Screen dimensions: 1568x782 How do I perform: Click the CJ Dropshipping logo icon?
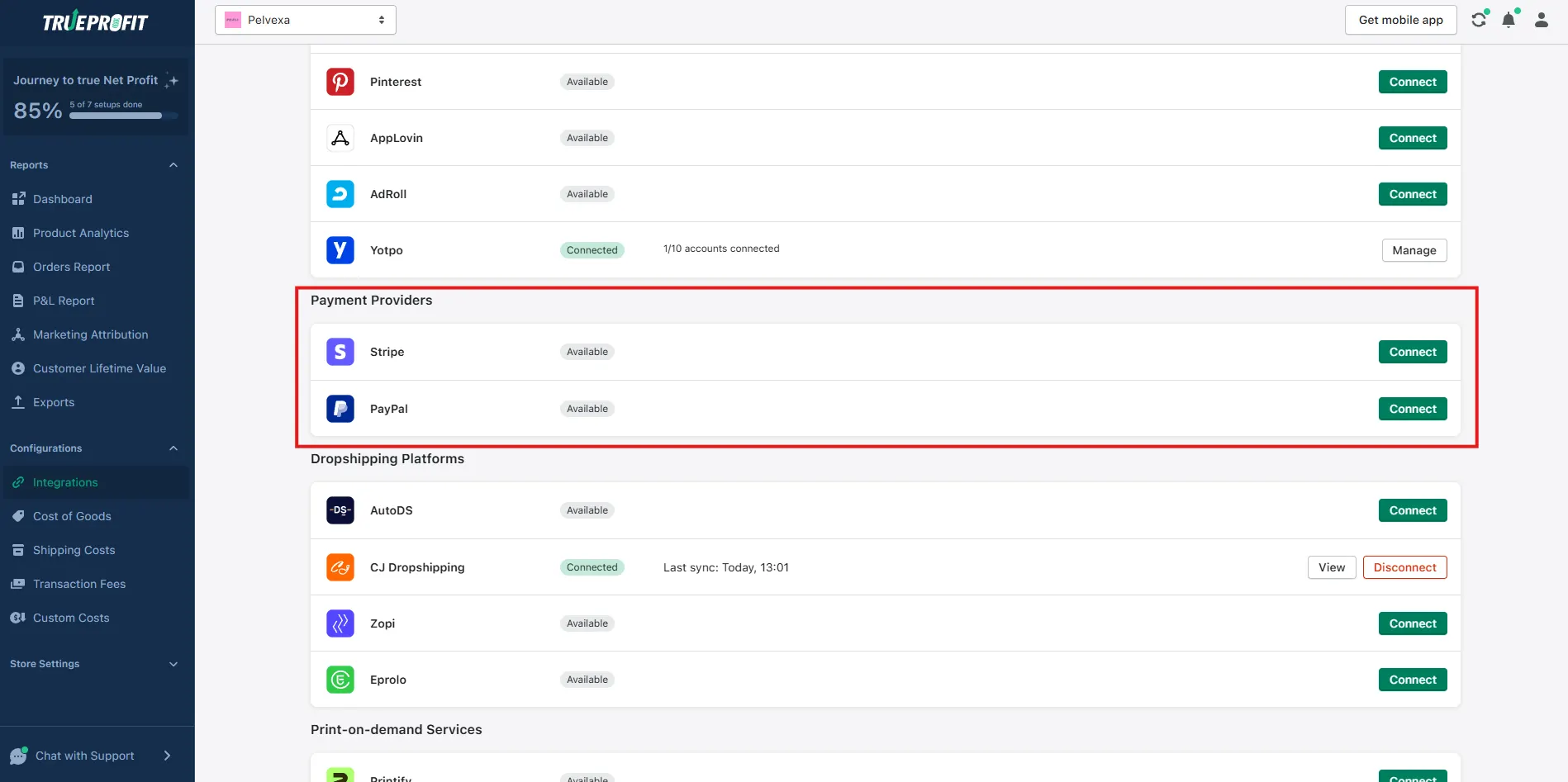(x=340, y=567)
